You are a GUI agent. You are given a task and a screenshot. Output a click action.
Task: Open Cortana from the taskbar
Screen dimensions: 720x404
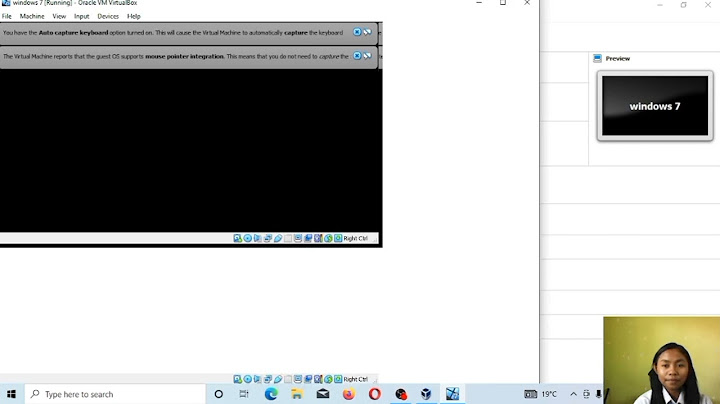click(219, 394)
